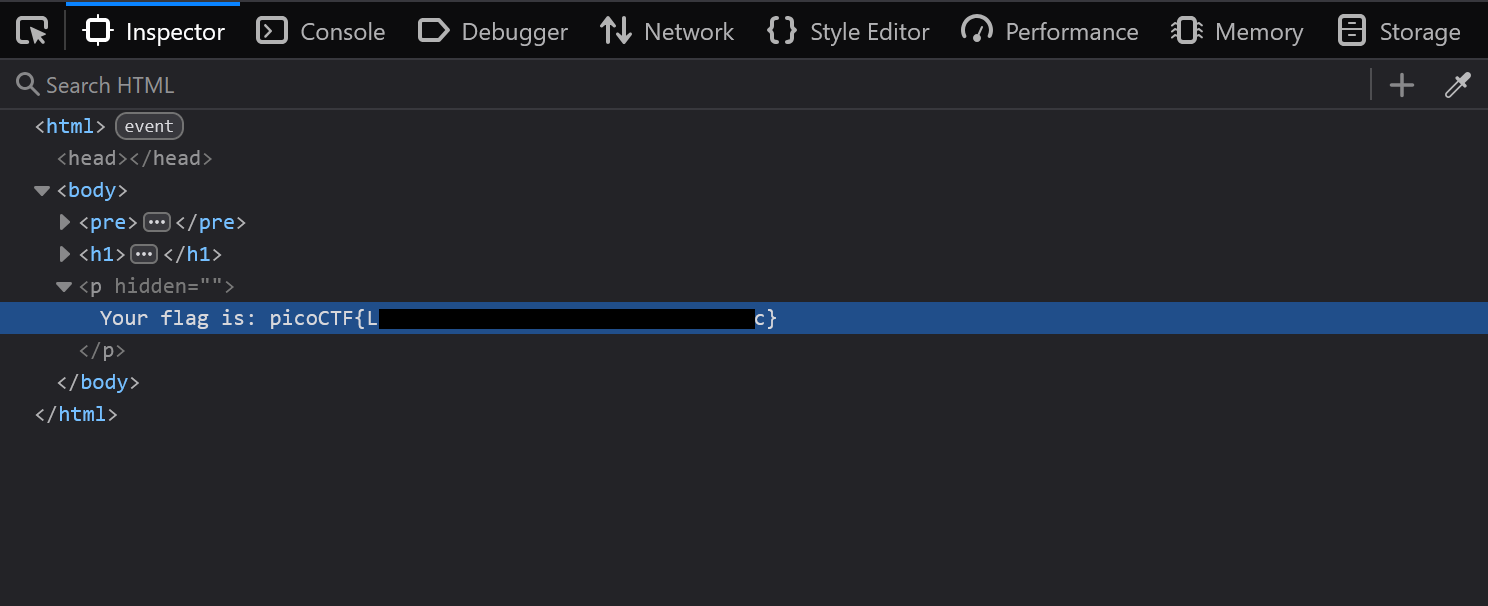Open the Network panel icon
This screenshot has width=1488, height=606.
(614, 31)
